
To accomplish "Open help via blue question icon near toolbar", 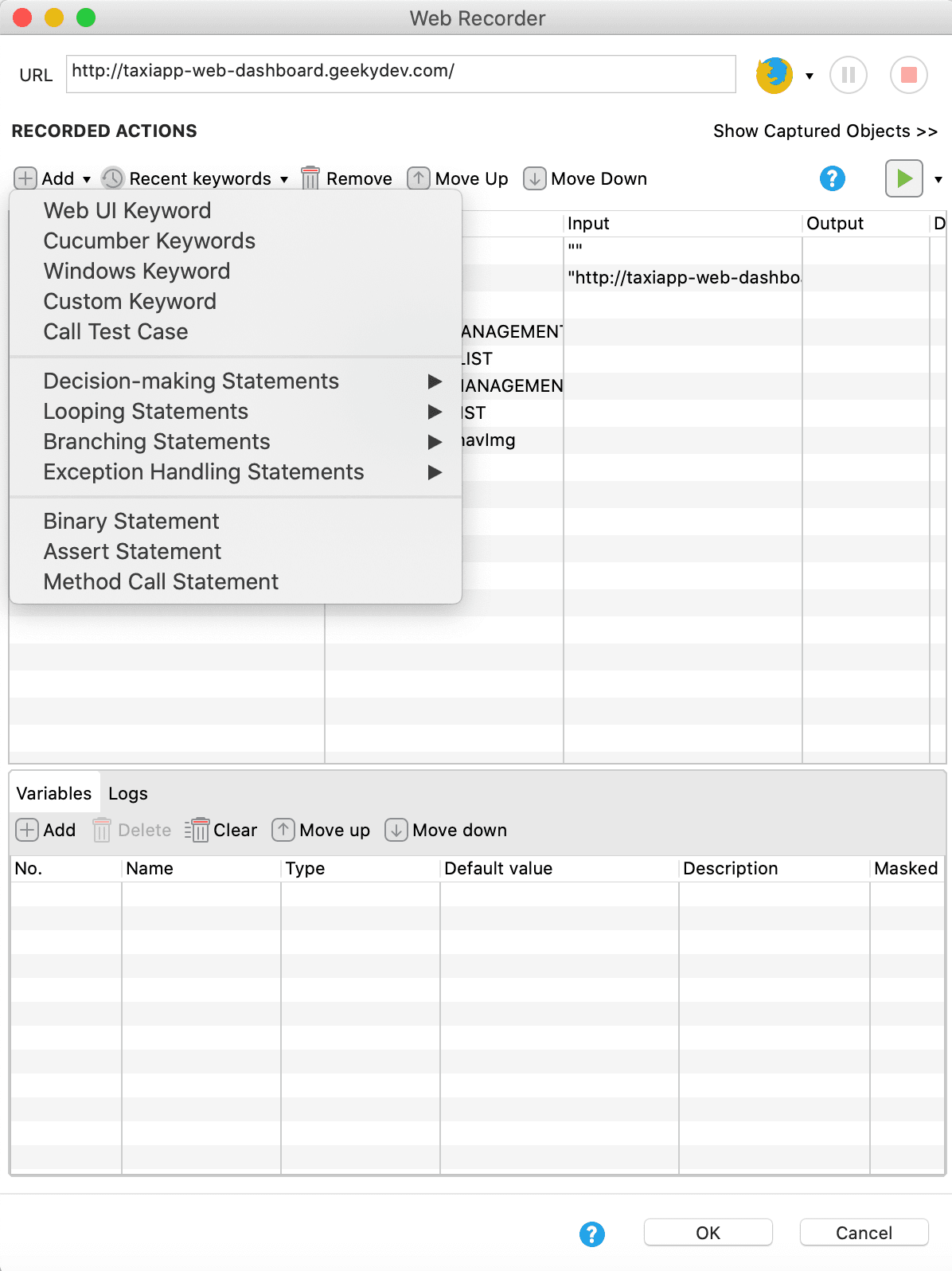I will click(x=832, y=178).
